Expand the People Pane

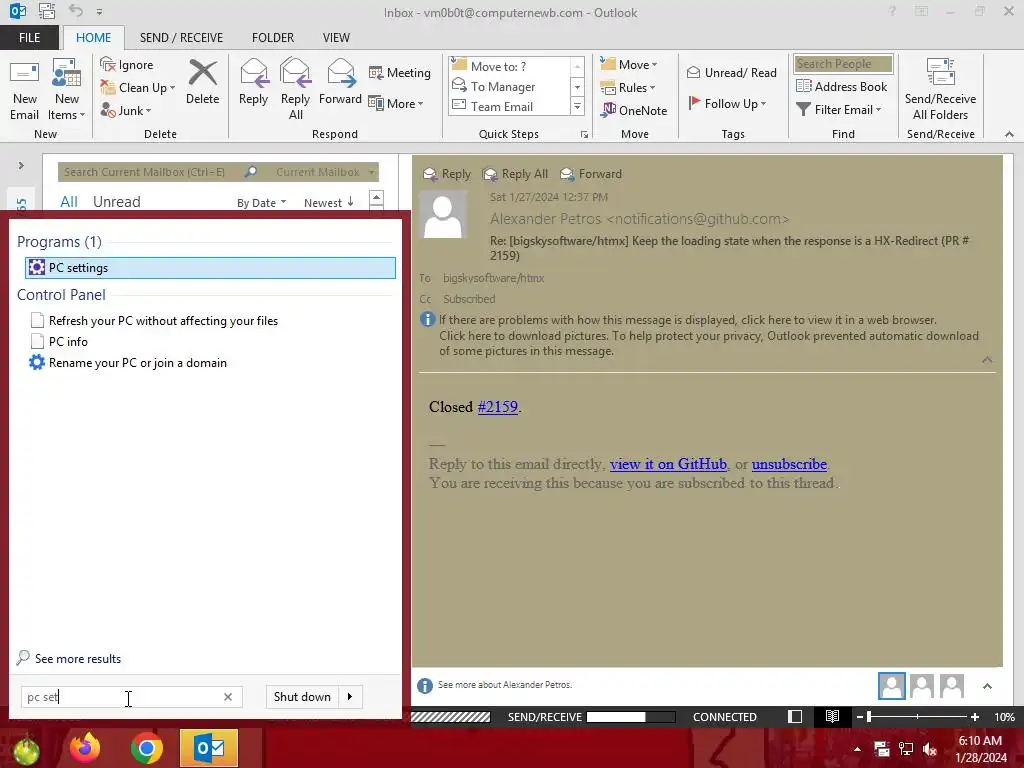[987, 686]
